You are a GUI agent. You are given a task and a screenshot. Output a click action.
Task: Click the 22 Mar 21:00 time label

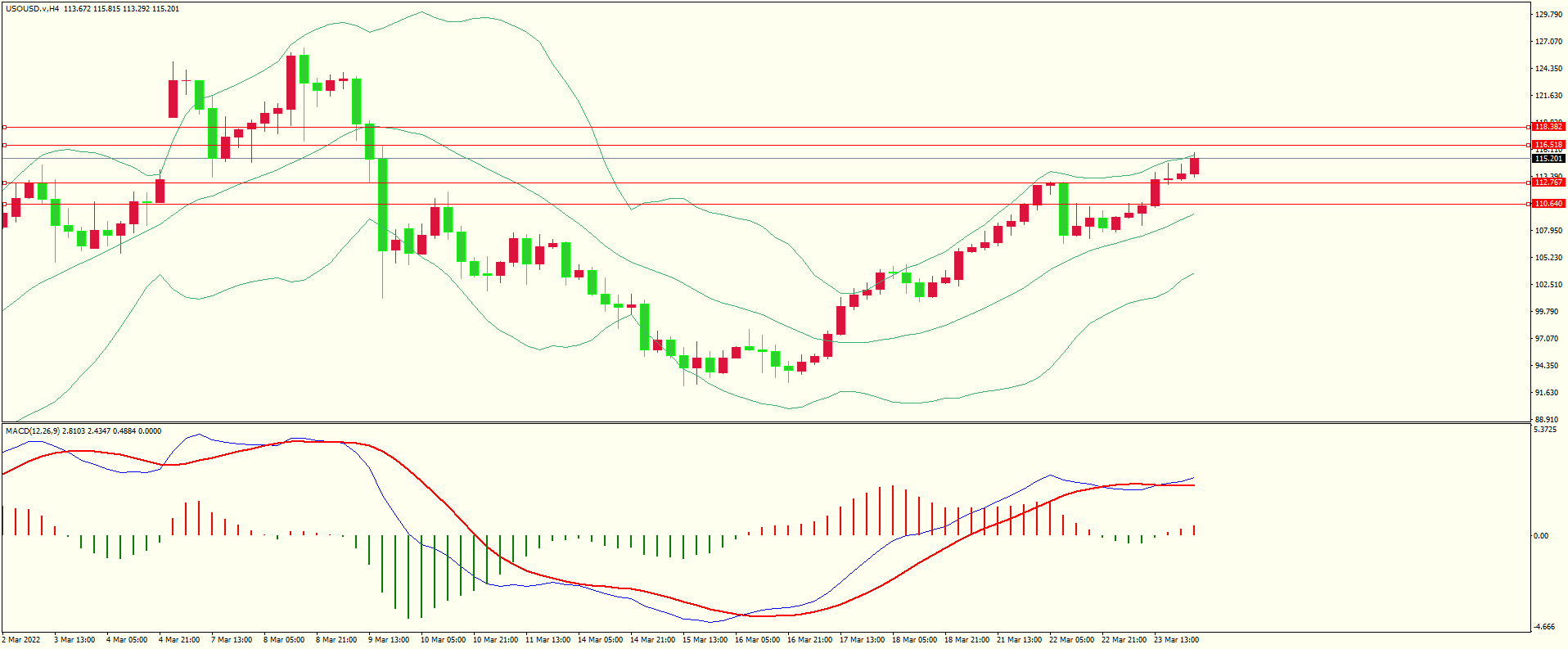(x=1124, y=640)
